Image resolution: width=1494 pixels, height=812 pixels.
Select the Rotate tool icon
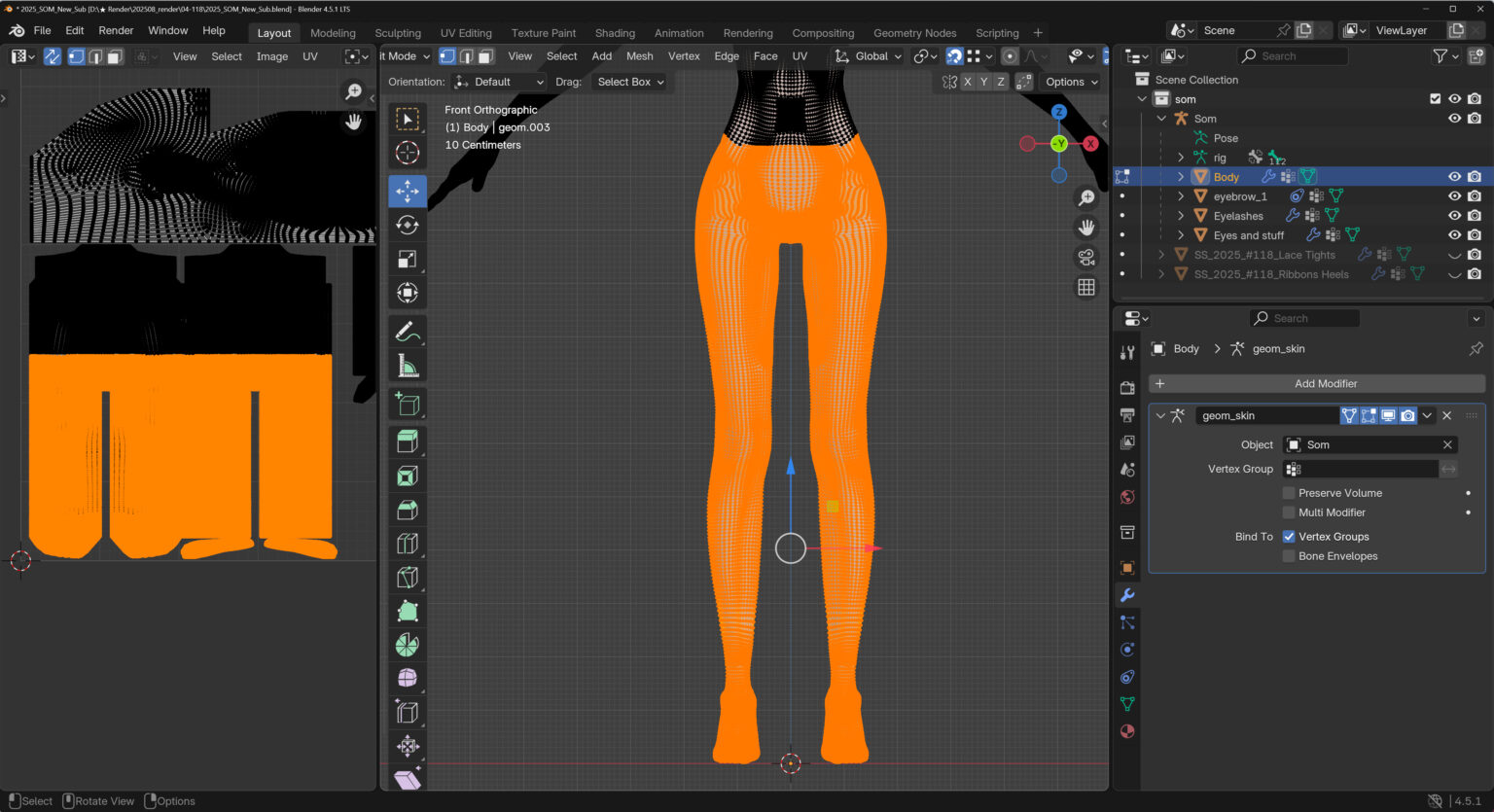coord(408,226)
